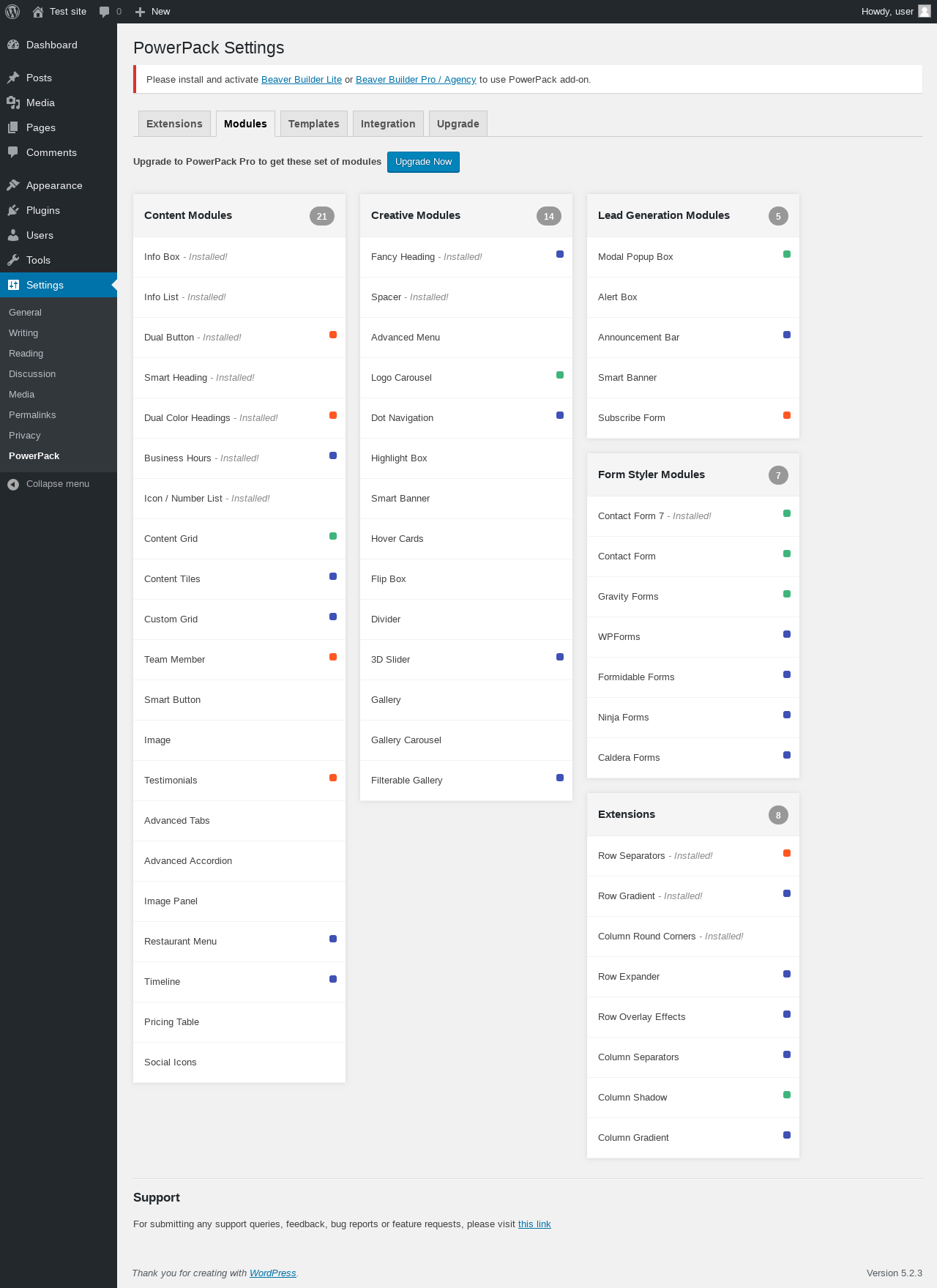Open the WordPress logo menu

(12, 12)
